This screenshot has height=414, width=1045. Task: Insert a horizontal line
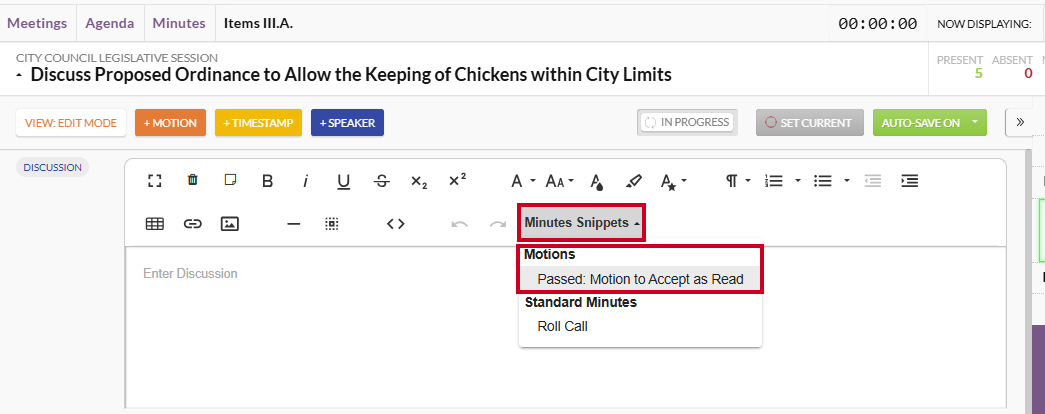pyautogui.click(x=294, y=224)
